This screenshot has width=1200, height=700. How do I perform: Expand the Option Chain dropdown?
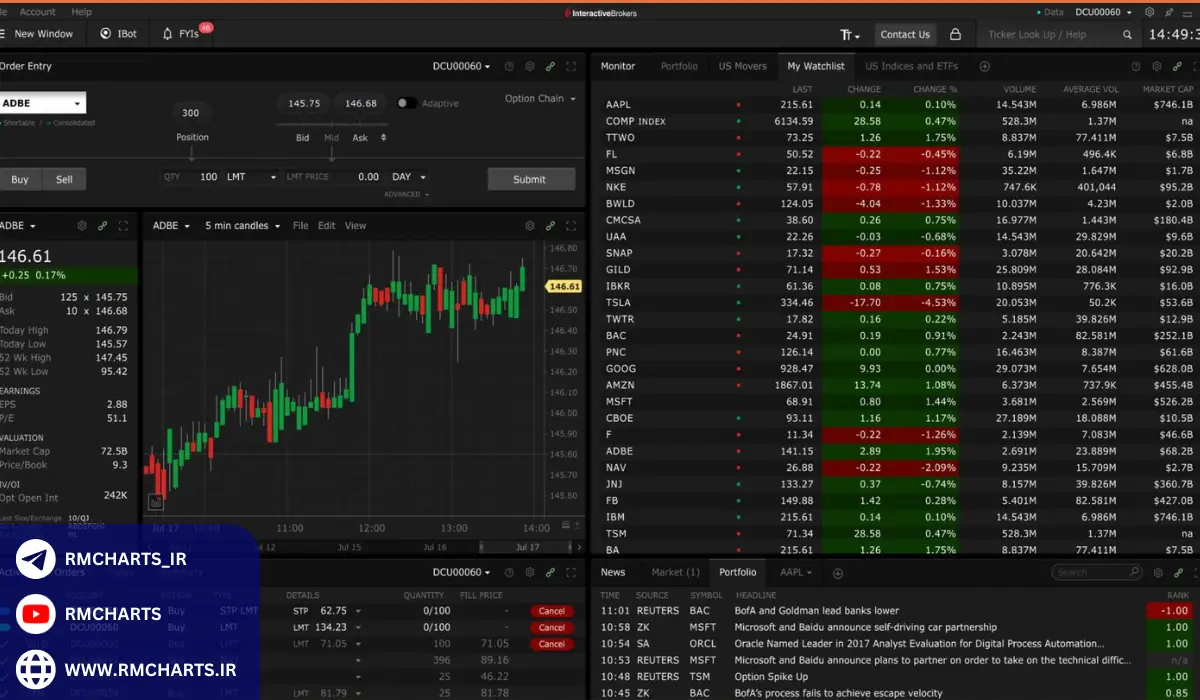pyautogui.click(x=540, y=99)
